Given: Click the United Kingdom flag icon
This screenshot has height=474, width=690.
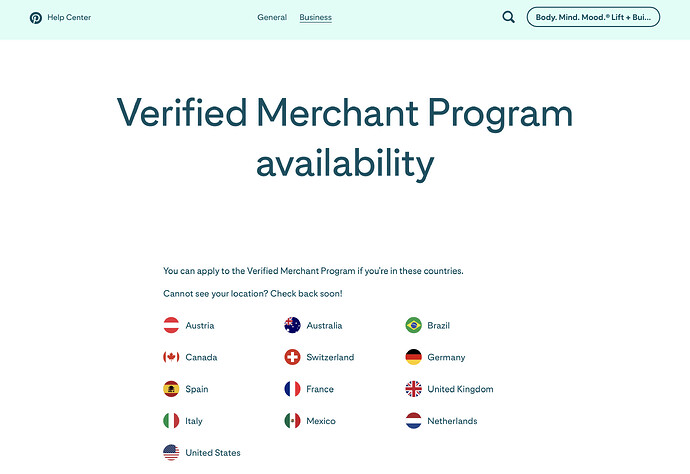Looking at the screenshot, I should 413,389.
